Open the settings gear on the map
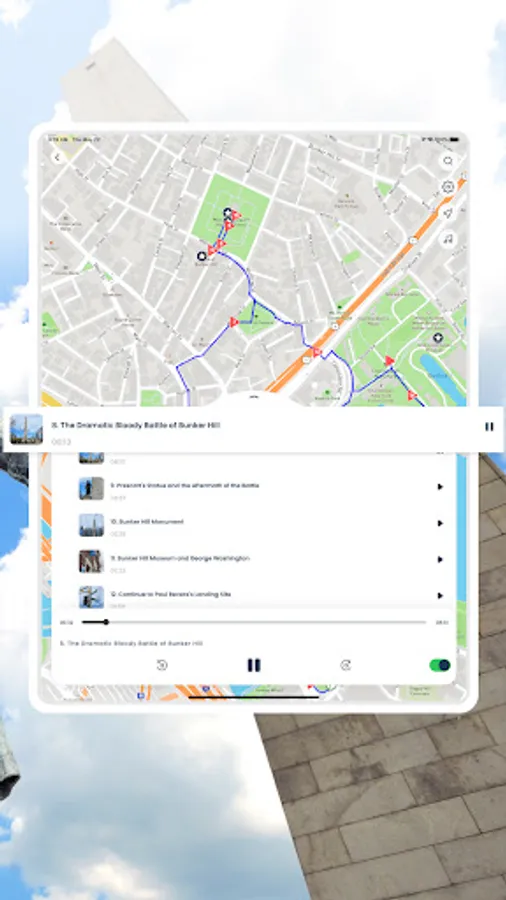Image resolution: width=506 pixels, height=900 pixels. 447,187
